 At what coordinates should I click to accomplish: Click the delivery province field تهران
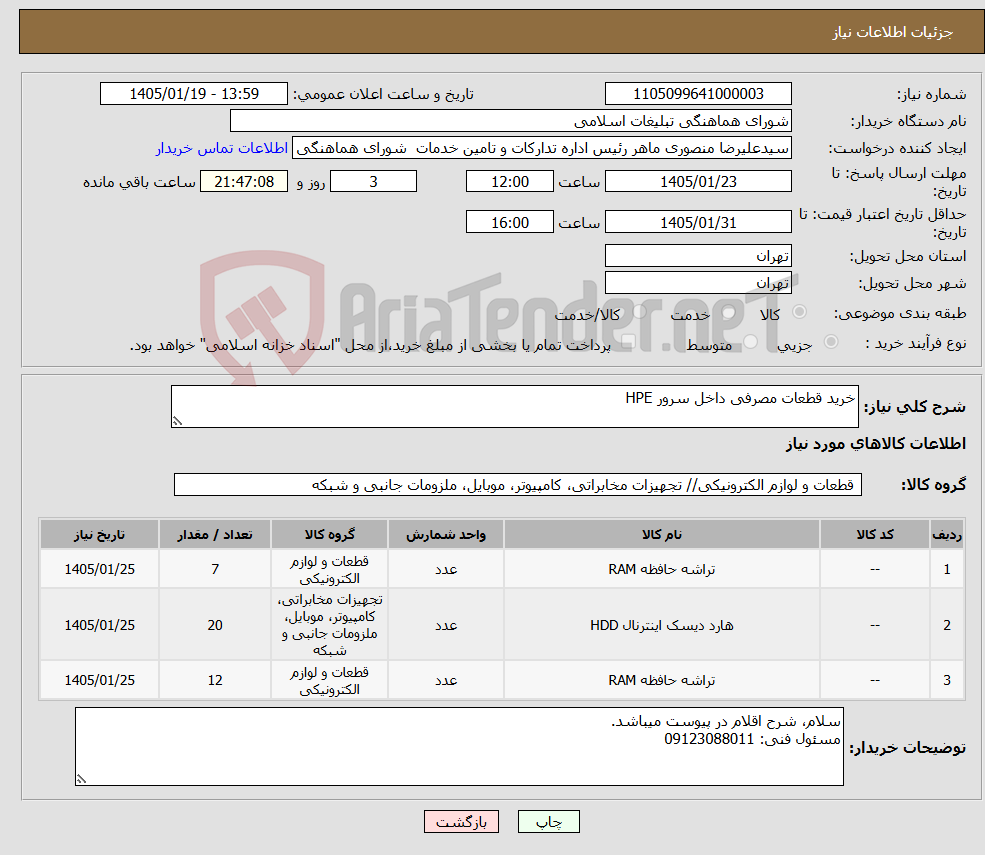pos(698,256)
